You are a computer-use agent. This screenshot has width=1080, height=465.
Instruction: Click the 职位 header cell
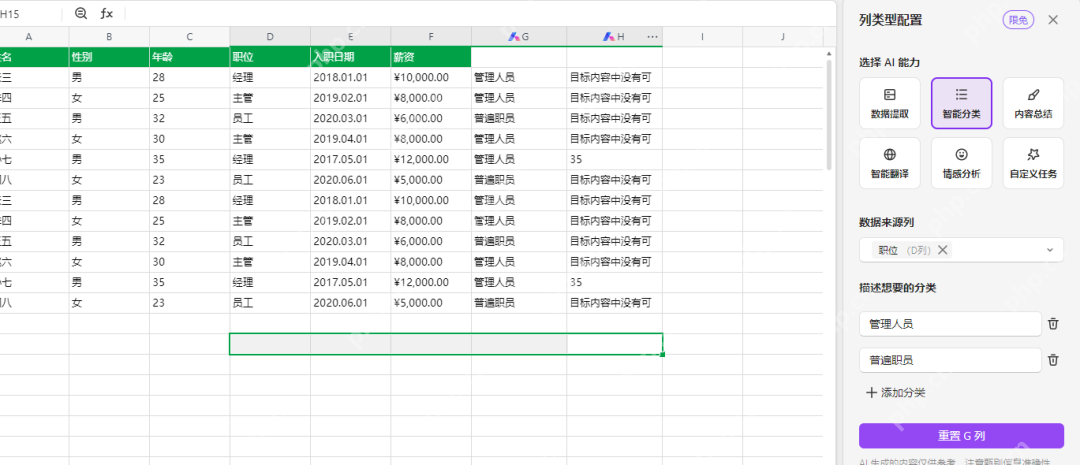click(x=270, y=57)
